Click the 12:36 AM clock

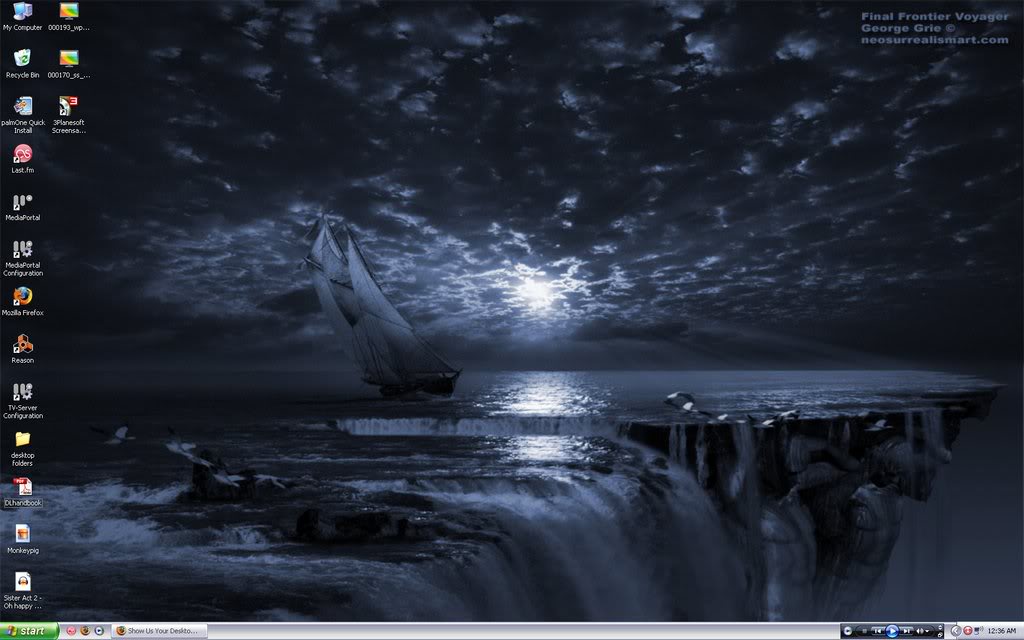[1002, 631]
